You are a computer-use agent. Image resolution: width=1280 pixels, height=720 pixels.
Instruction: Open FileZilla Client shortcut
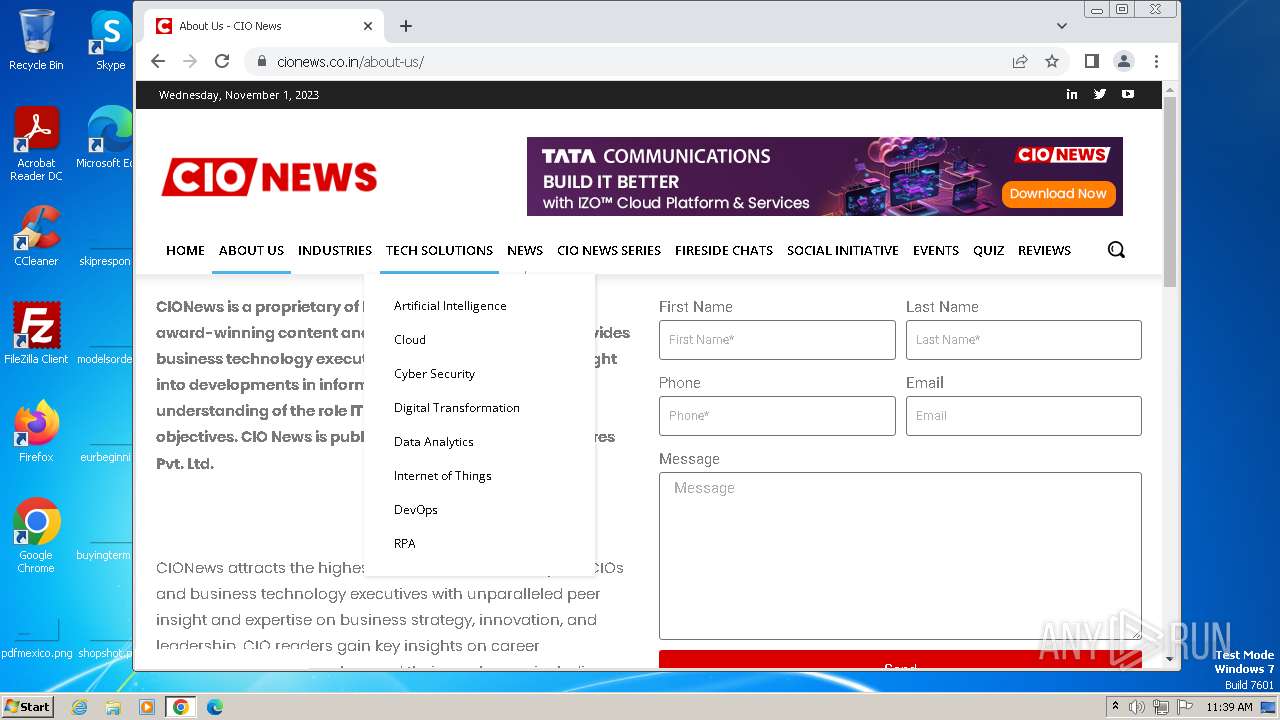pos(36,333)
